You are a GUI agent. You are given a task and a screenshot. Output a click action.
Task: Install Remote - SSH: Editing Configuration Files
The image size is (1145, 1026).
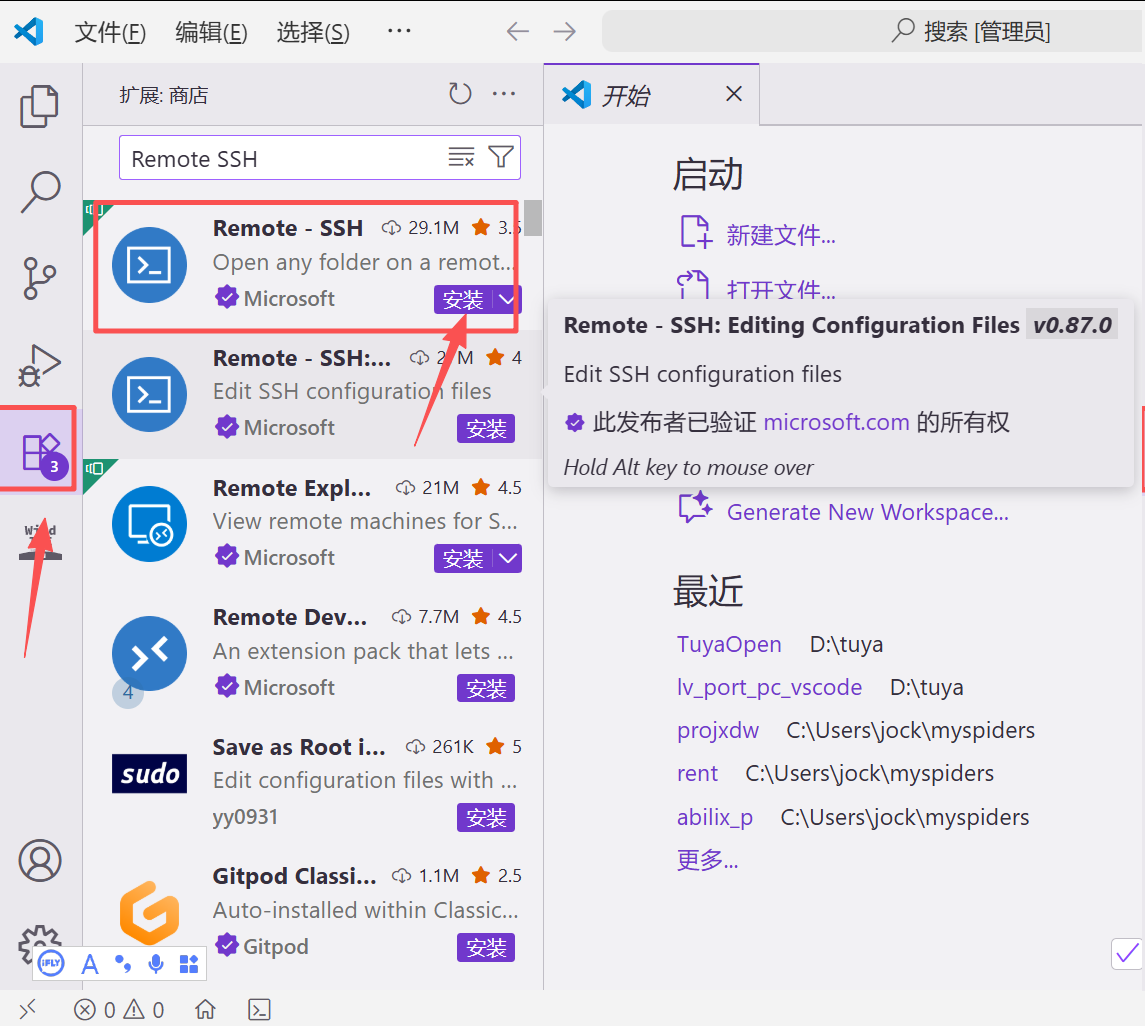[x=486, y=429]
